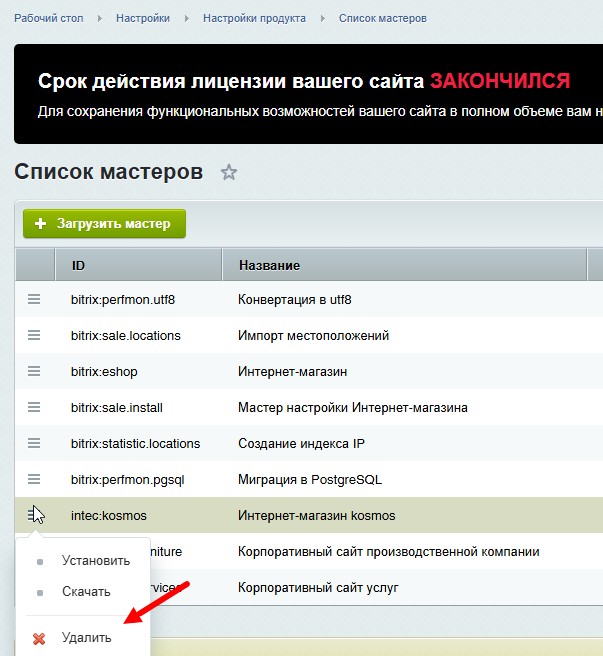Choose Скачать in the context menu
This screenshot has width=603, height=656.
pyautogui.click(x=86, y=592)
